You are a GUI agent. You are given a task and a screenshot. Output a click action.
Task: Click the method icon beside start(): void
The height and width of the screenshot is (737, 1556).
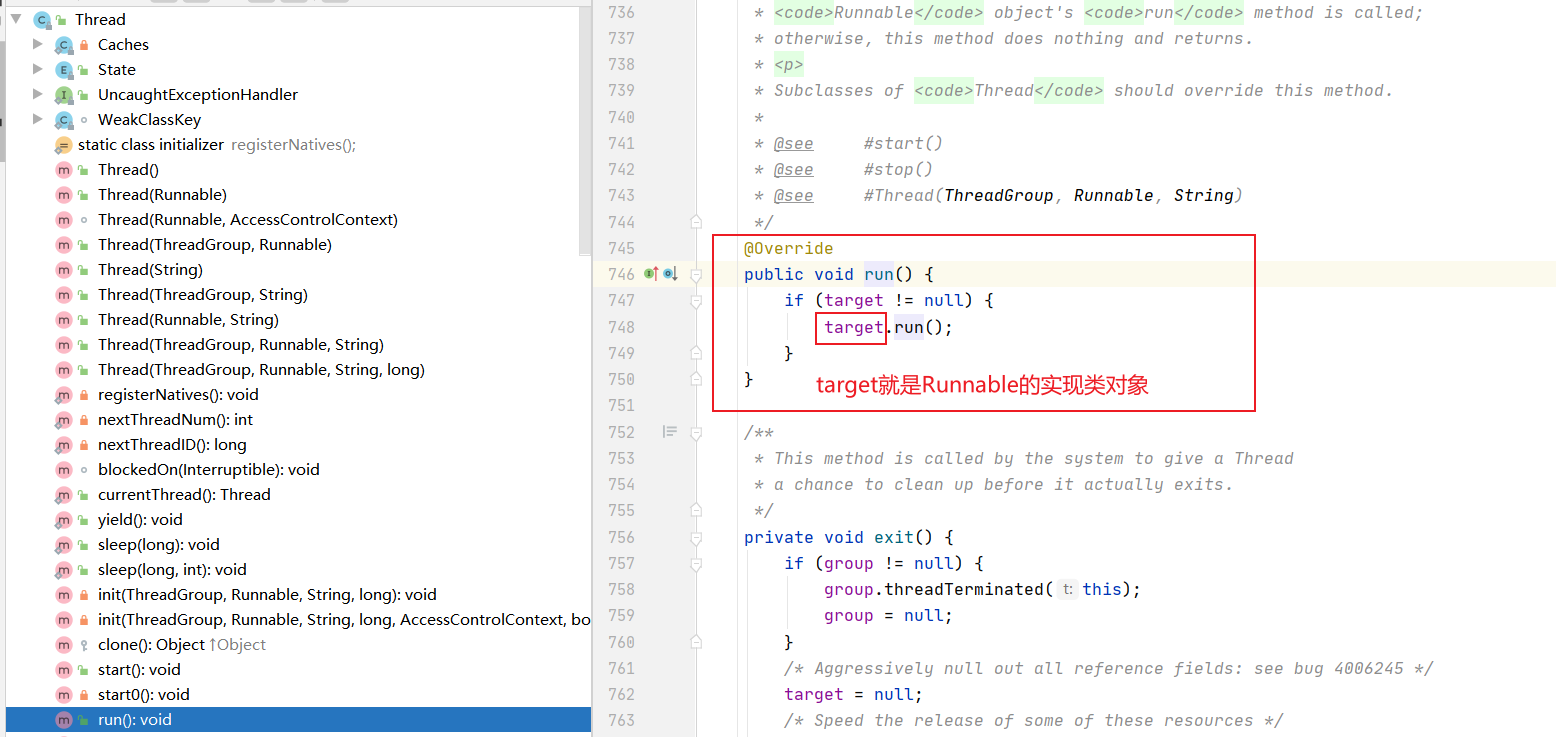coord(62,669)
